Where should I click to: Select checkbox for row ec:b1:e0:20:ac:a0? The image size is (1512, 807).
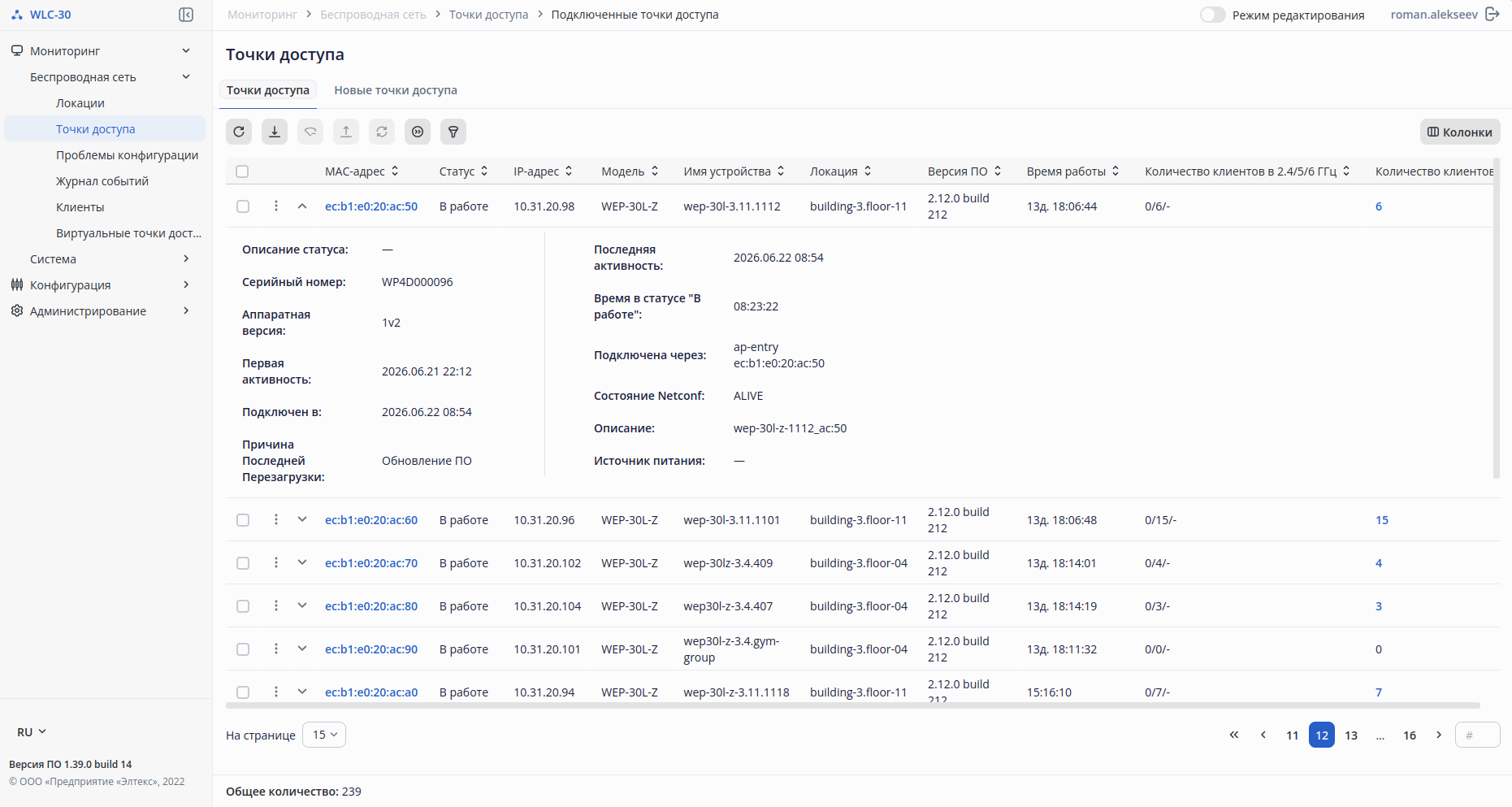(243, 692)
